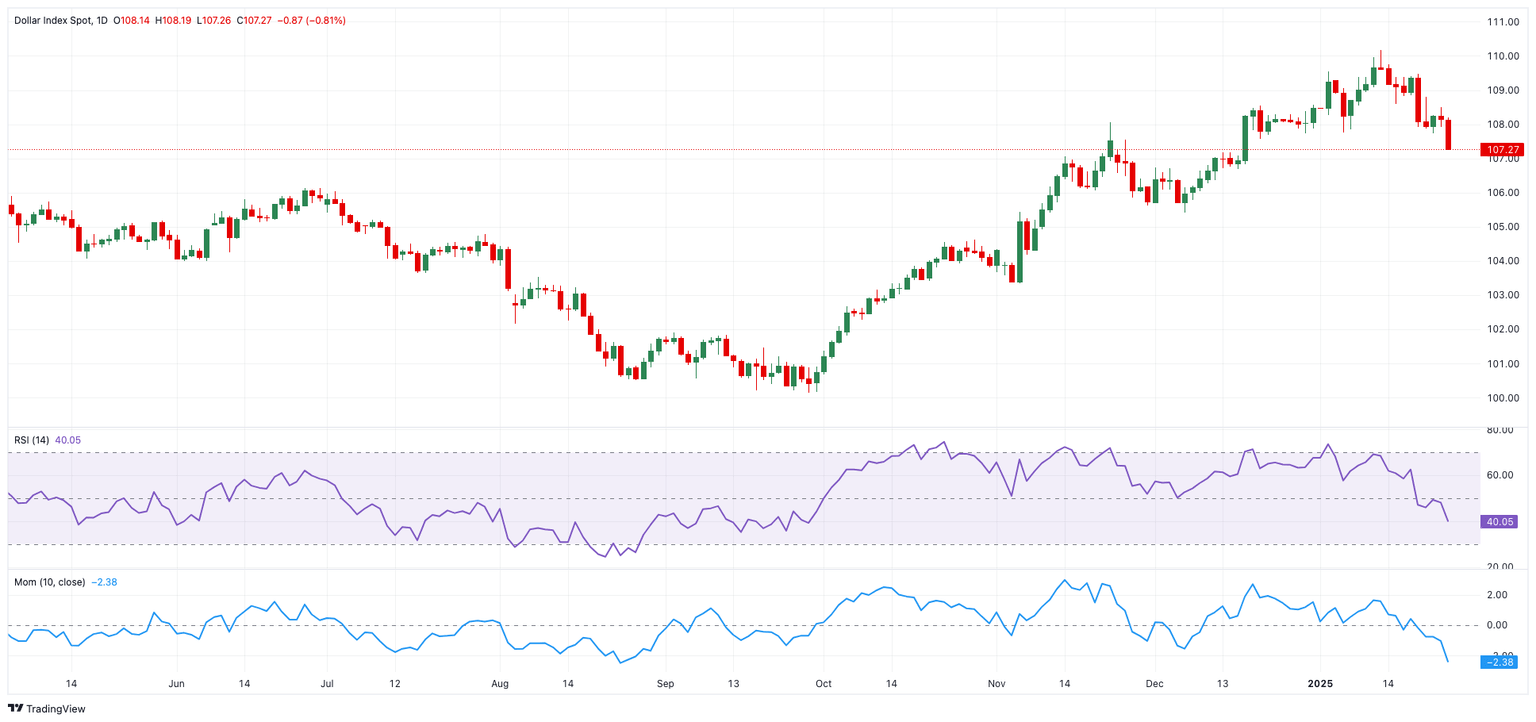Click the 0.00 level on the momentum scale
Screen dimensions: 1536x722
[x=1497, y=625]
